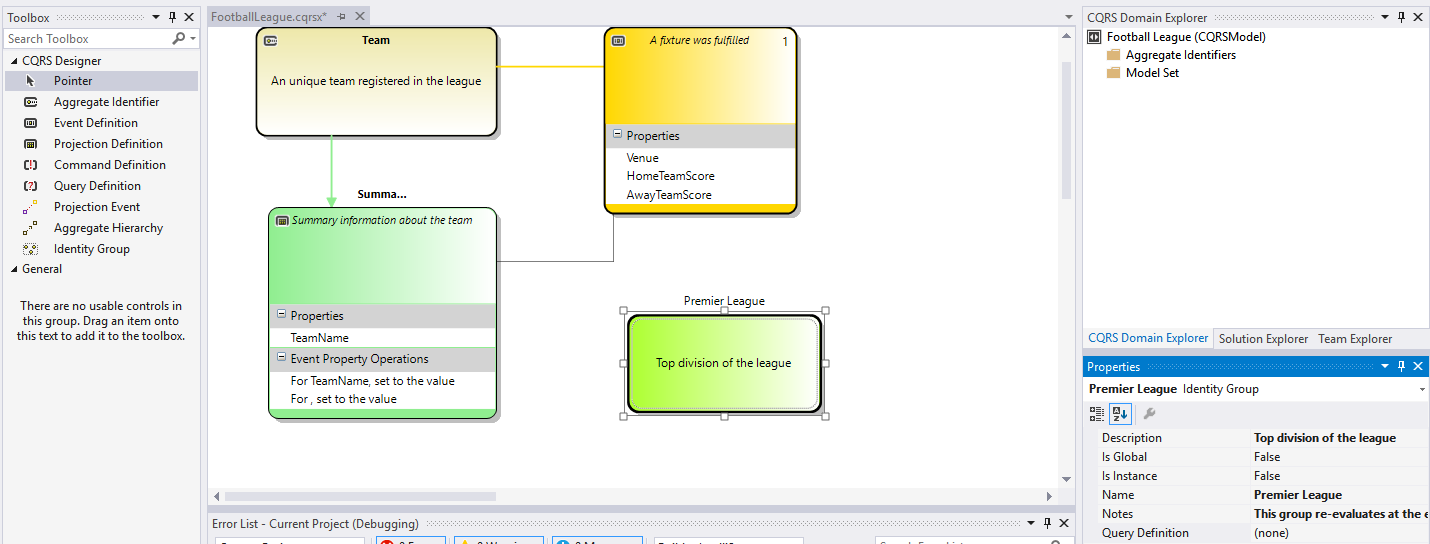Collapse Event Property Operations section

pos(281,358)
